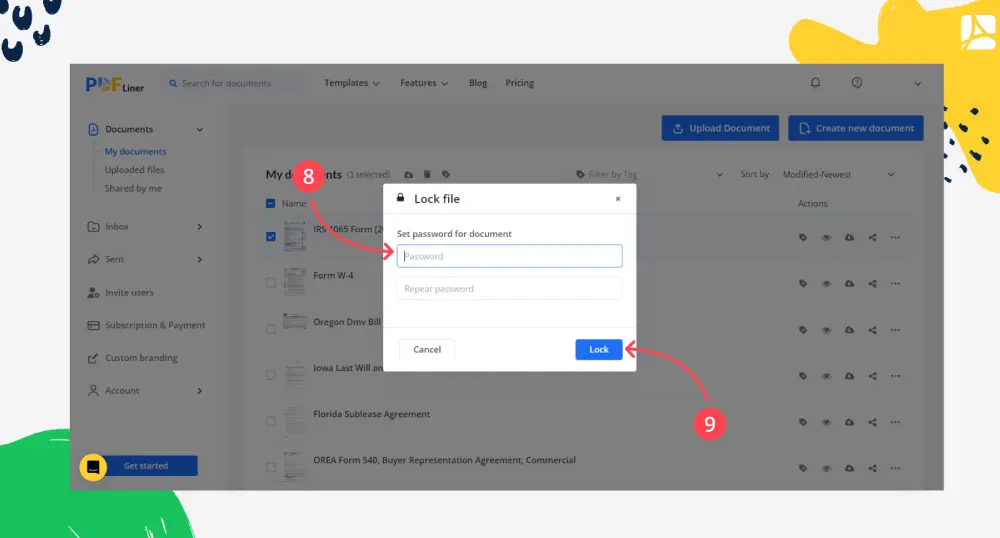Image resolution: width=1000 pixels, height=538 pixels.
Task: Click the Password field in Lock file
Action: point(510,256)
